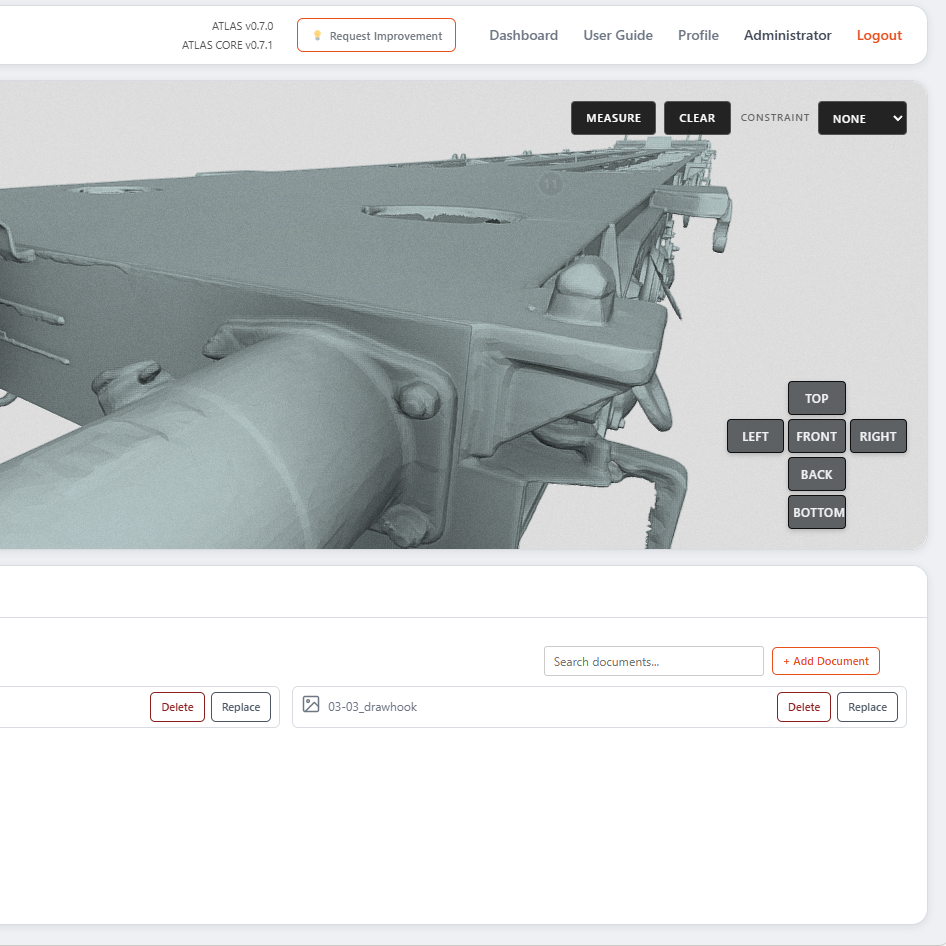Open the CONSTRAINT dropdown set to NONE
This screenshot has width=946, height=946.
(862, 118)
